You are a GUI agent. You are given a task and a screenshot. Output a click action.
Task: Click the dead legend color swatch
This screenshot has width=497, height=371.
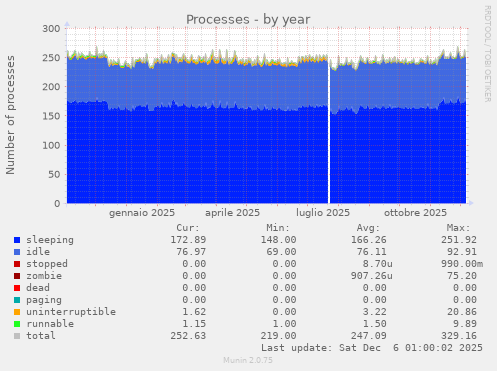(x=17, y=288)
